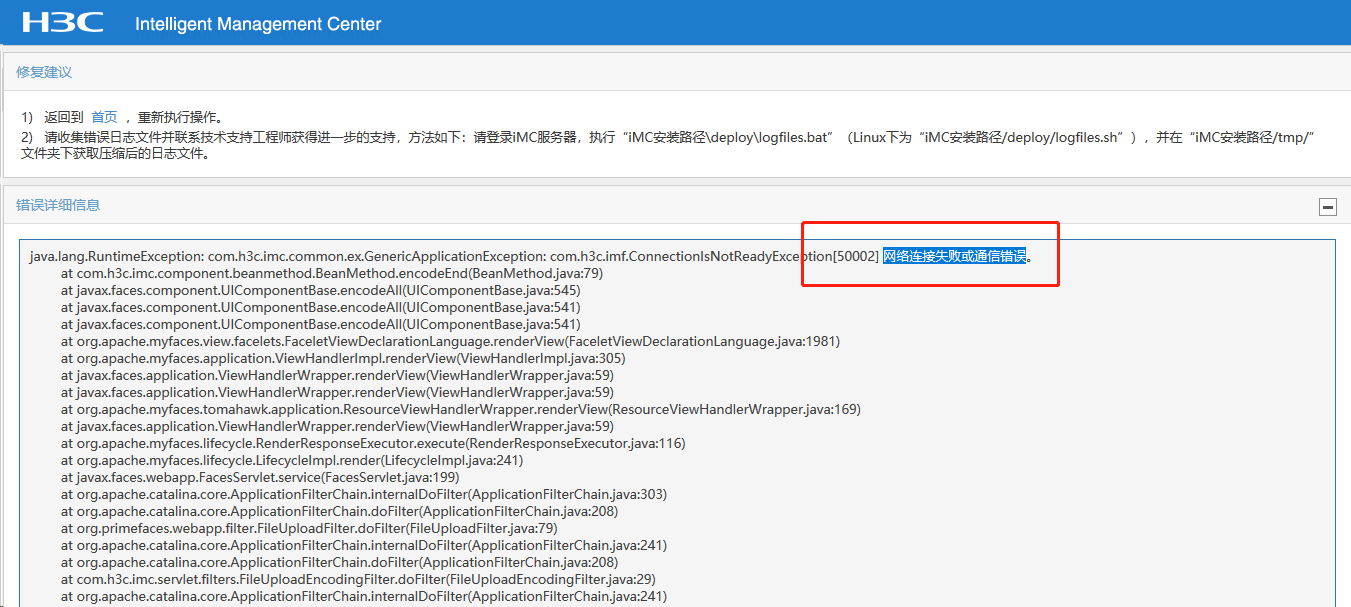Click the RenderResponseExecutor.execute line
The image size is (1351, 607).
click(x=373, y=443)
